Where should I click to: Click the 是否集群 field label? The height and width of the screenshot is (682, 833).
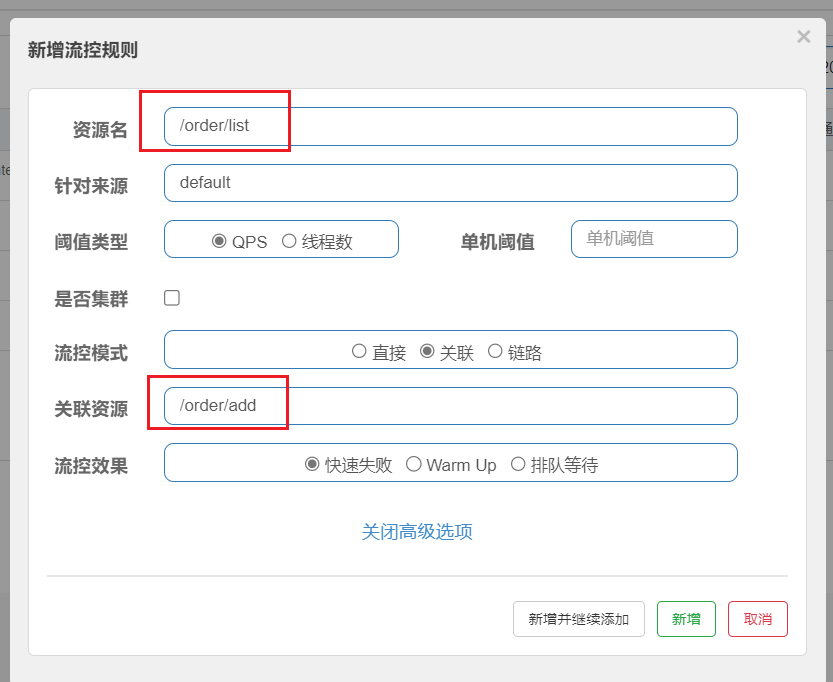point(91,298)
